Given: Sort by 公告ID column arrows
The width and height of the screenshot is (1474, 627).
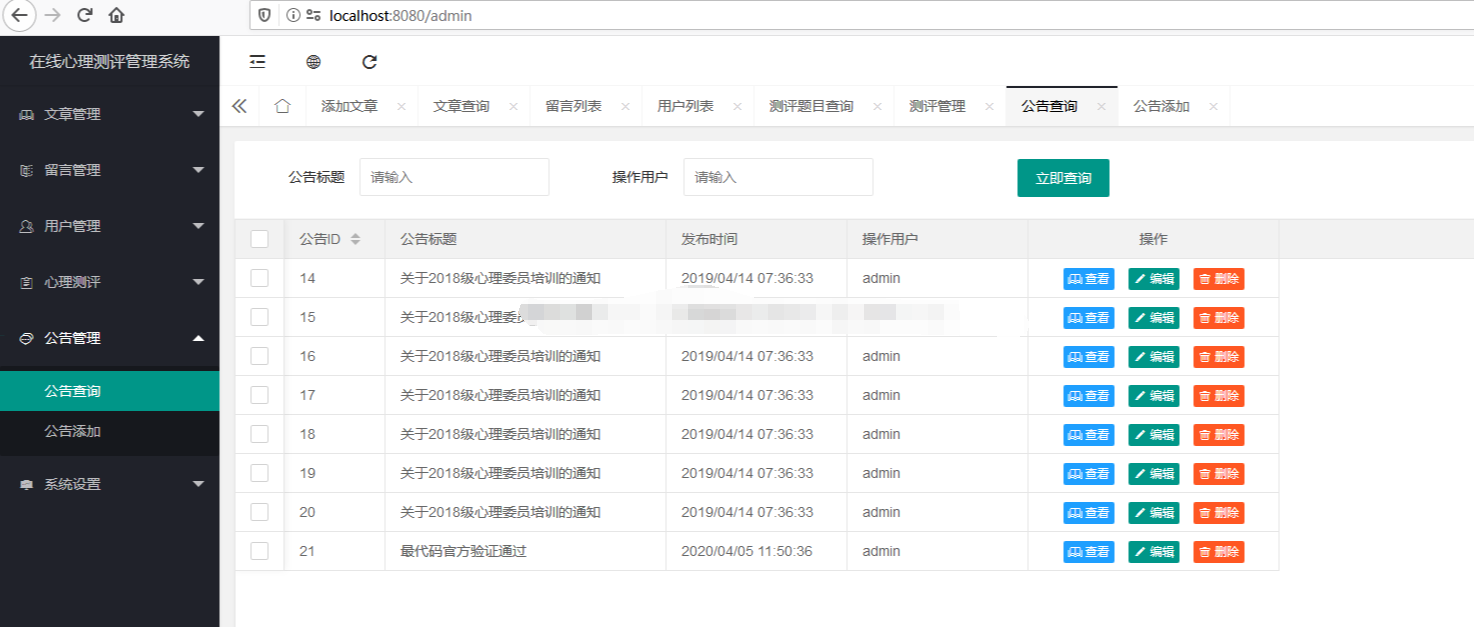Looking at the screenshot, I should click(355, 239).
